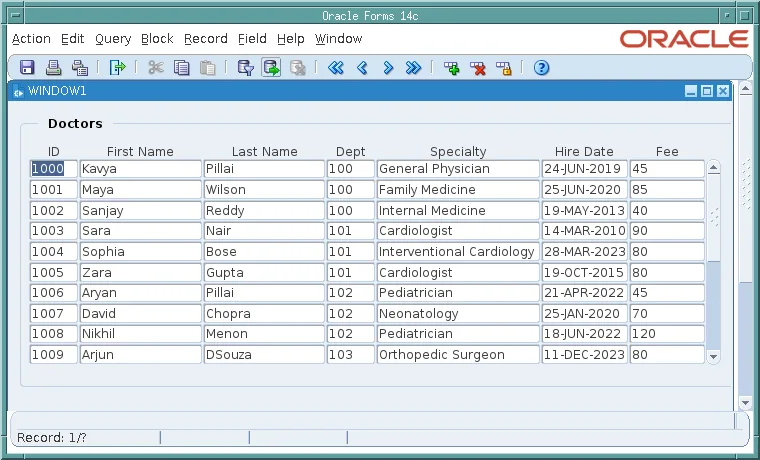Click the Lock Record padlock icon

pos(504,67)
